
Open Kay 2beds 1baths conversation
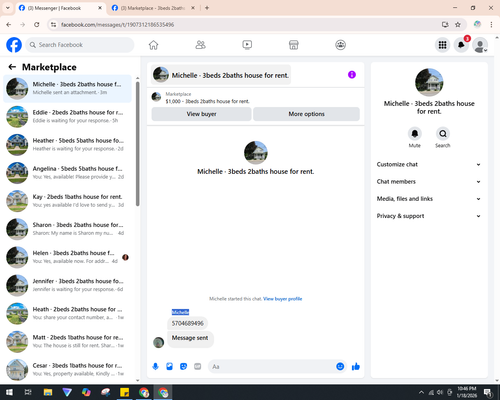pyautogui.click(x=68, y=201)
